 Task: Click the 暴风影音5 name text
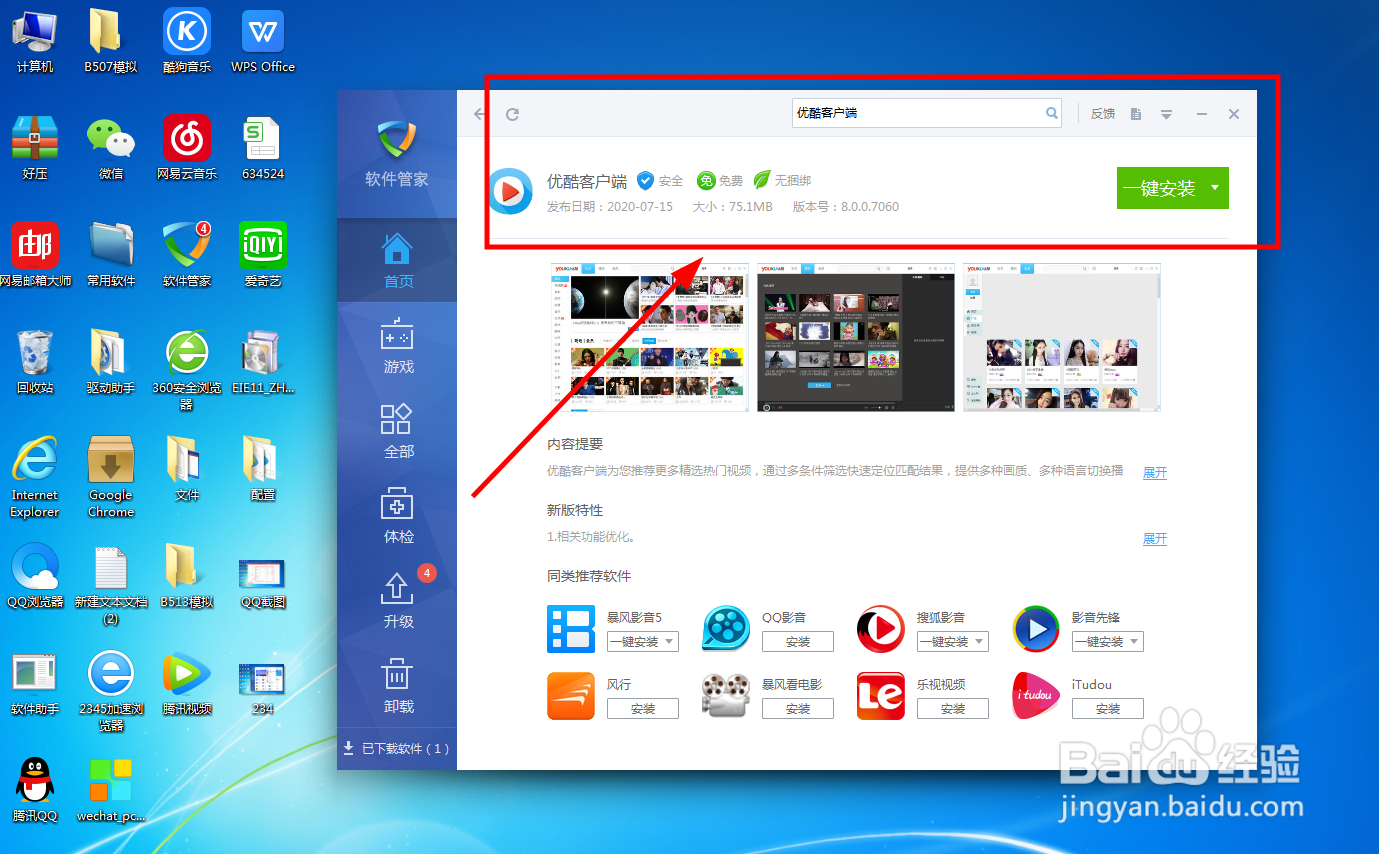tap(634, 617)
